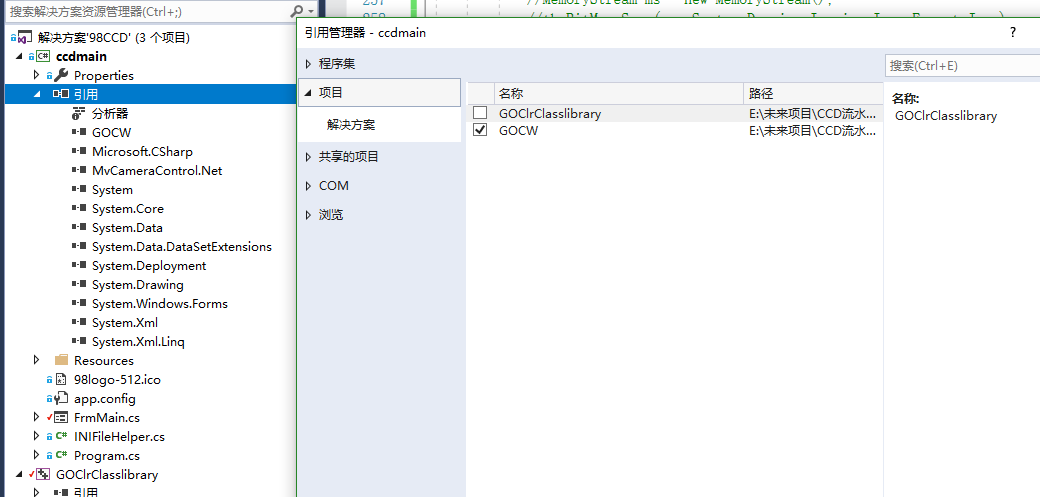Expand the COM category
1040x497 pixels.
point(308,186)
